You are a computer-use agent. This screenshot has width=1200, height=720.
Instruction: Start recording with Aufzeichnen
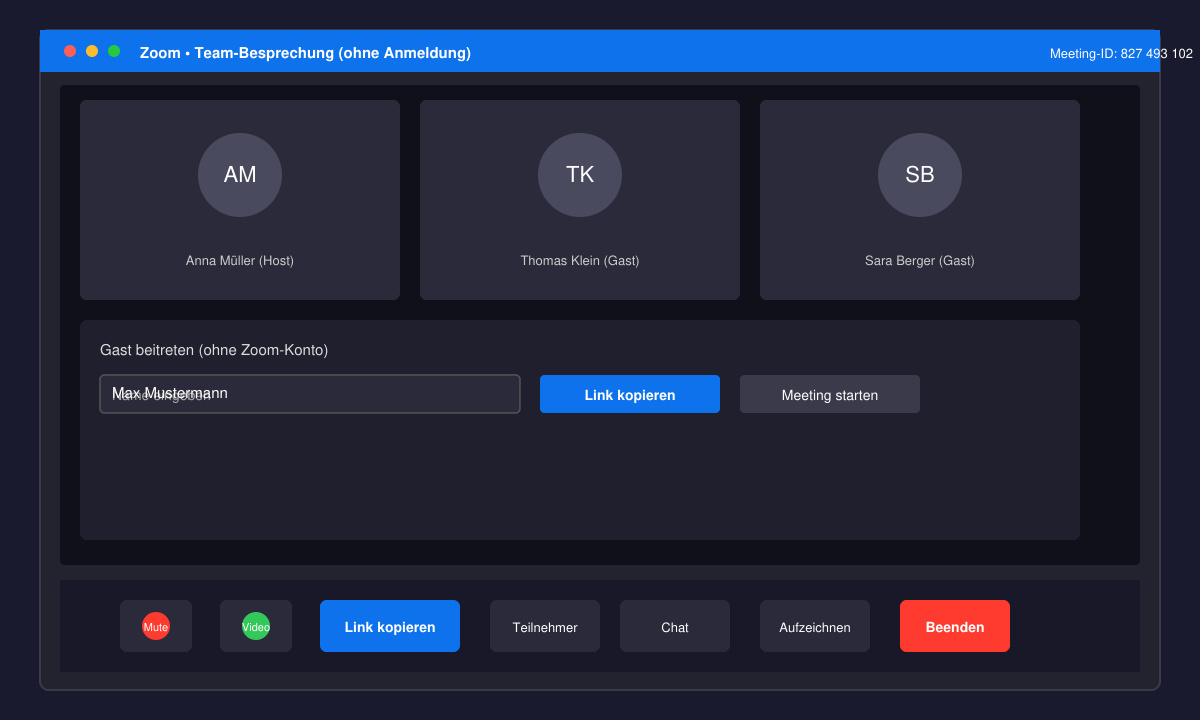(815, 626)
